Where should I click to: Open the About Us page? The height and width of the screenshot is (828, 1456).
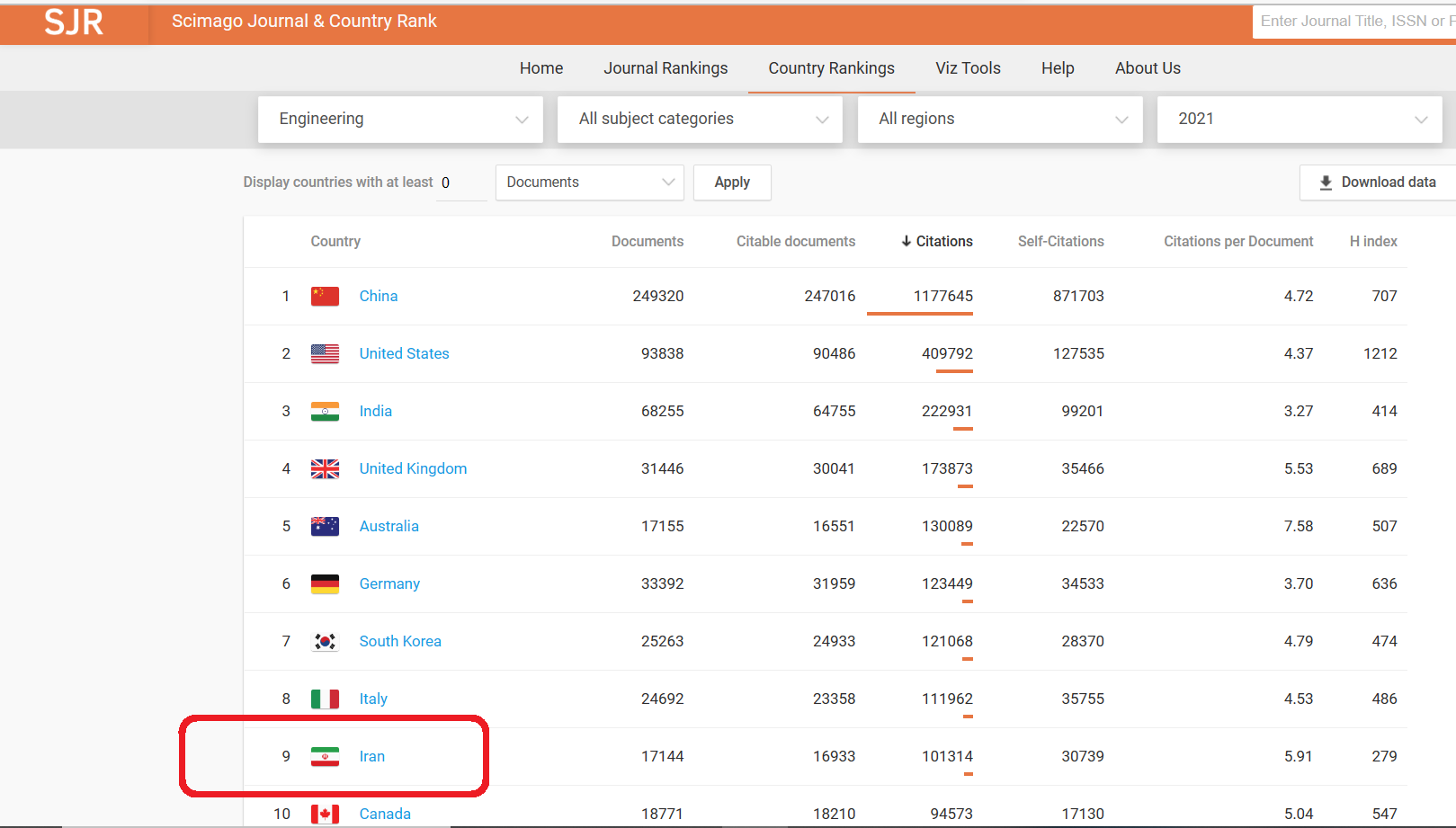[x=1148, y=68]
